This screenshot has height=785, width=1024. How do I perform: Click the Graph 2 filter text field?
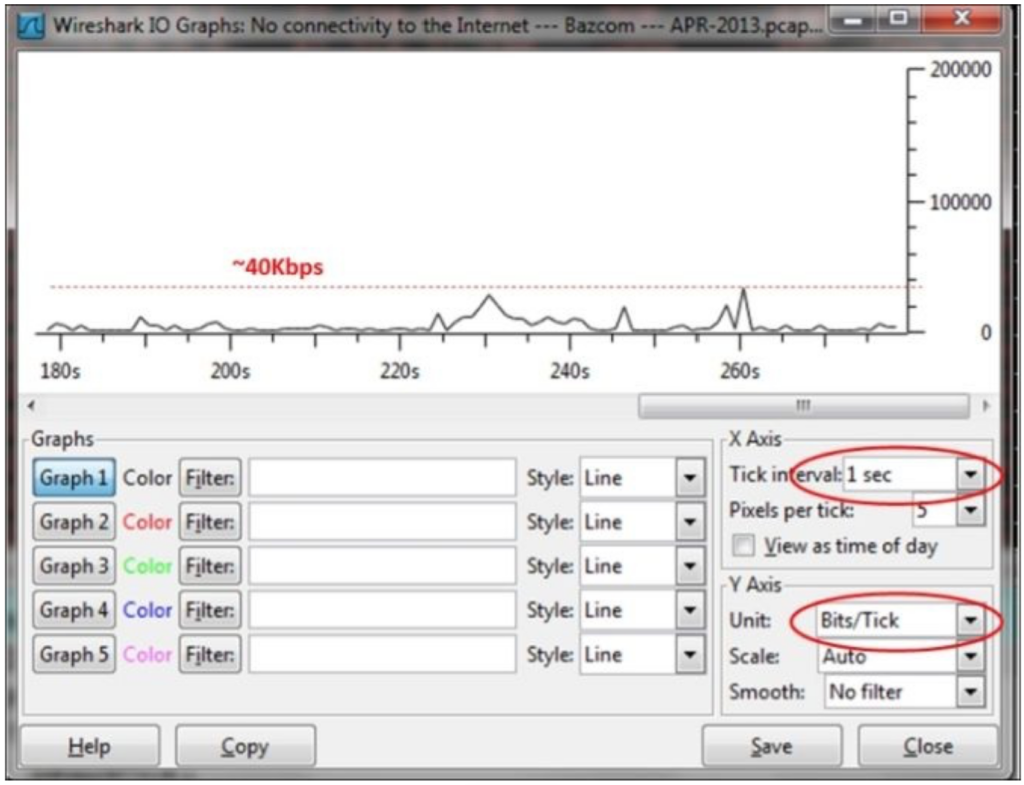coord(383,522)
